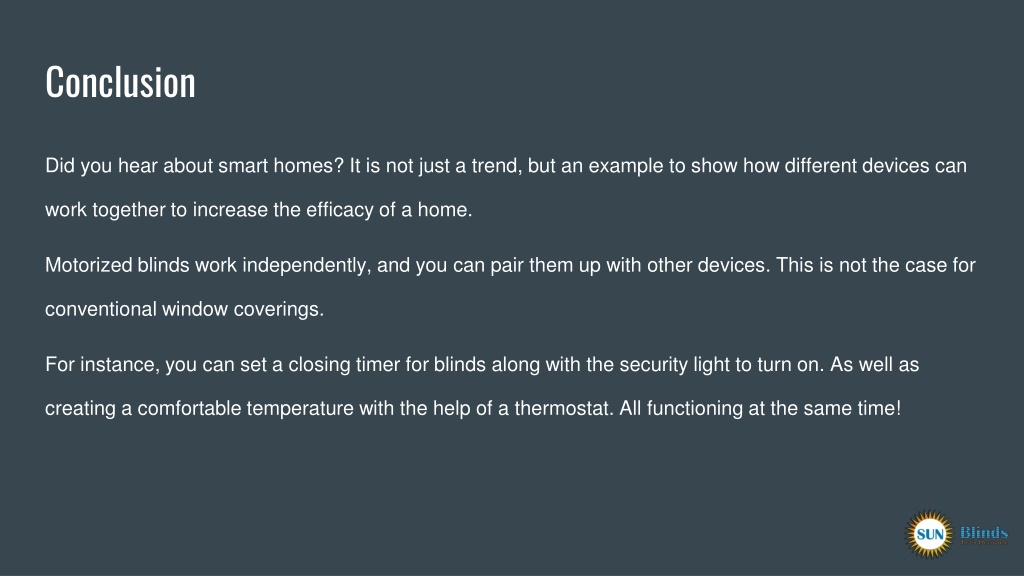The image size is (1024, 576).
Task: Click the words 'As well as'
Action: pyautogui.click(x=874, y=364)
